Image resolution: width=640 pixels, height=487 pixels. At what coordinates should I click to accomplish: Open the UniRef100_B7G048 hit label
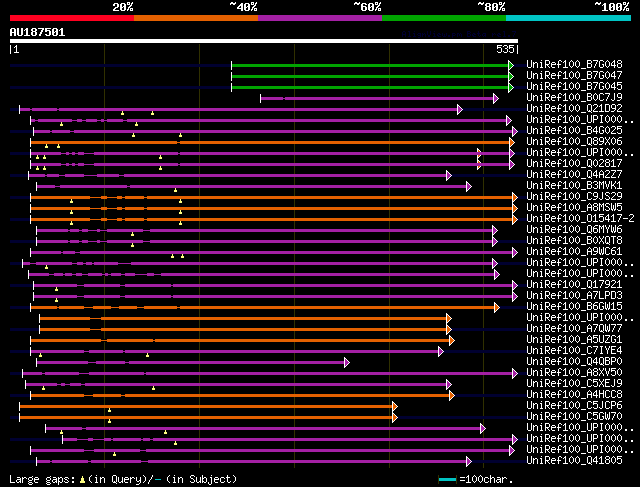tap(574, 64)
